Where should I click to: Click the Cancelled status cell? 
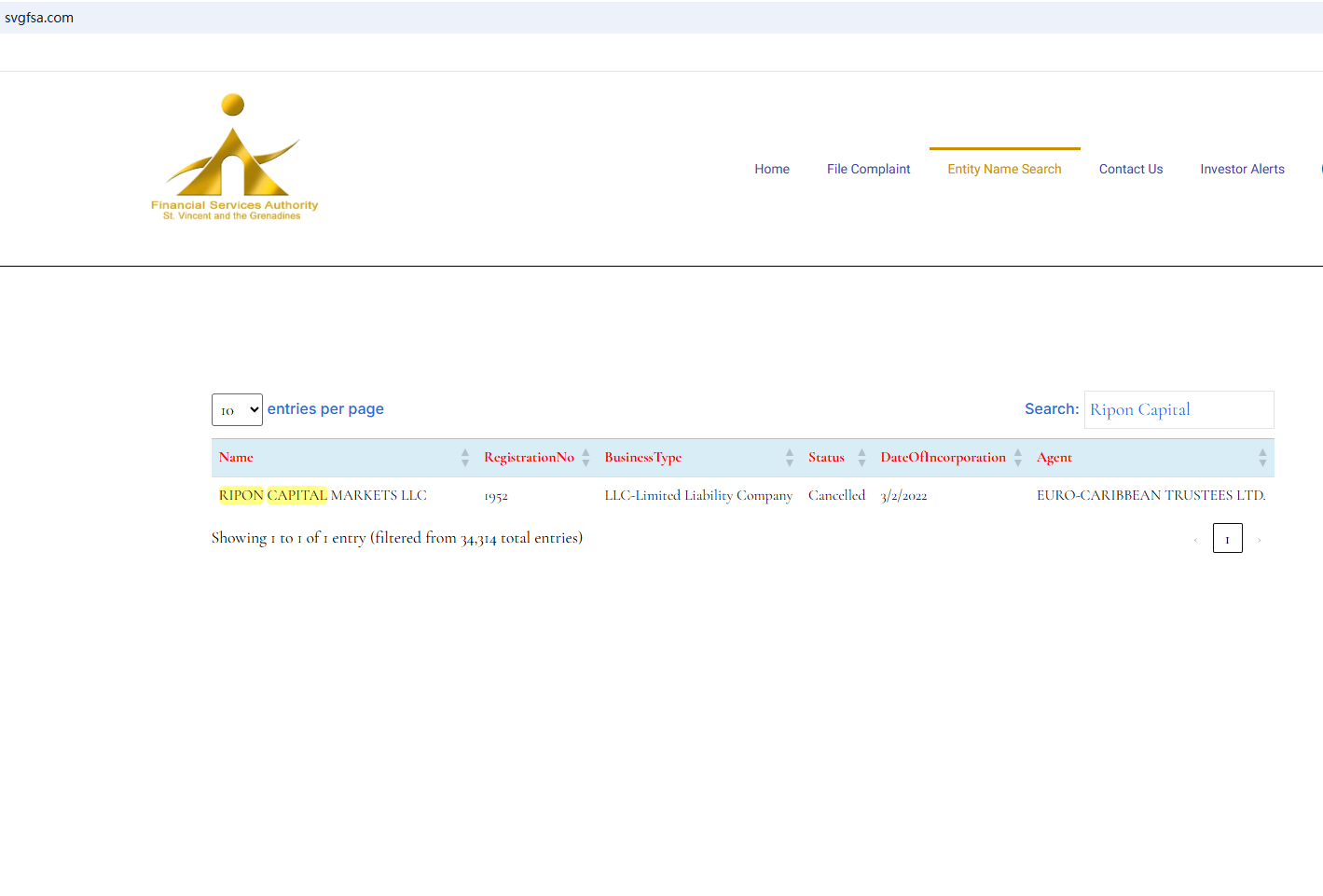[x=836, y=495]
